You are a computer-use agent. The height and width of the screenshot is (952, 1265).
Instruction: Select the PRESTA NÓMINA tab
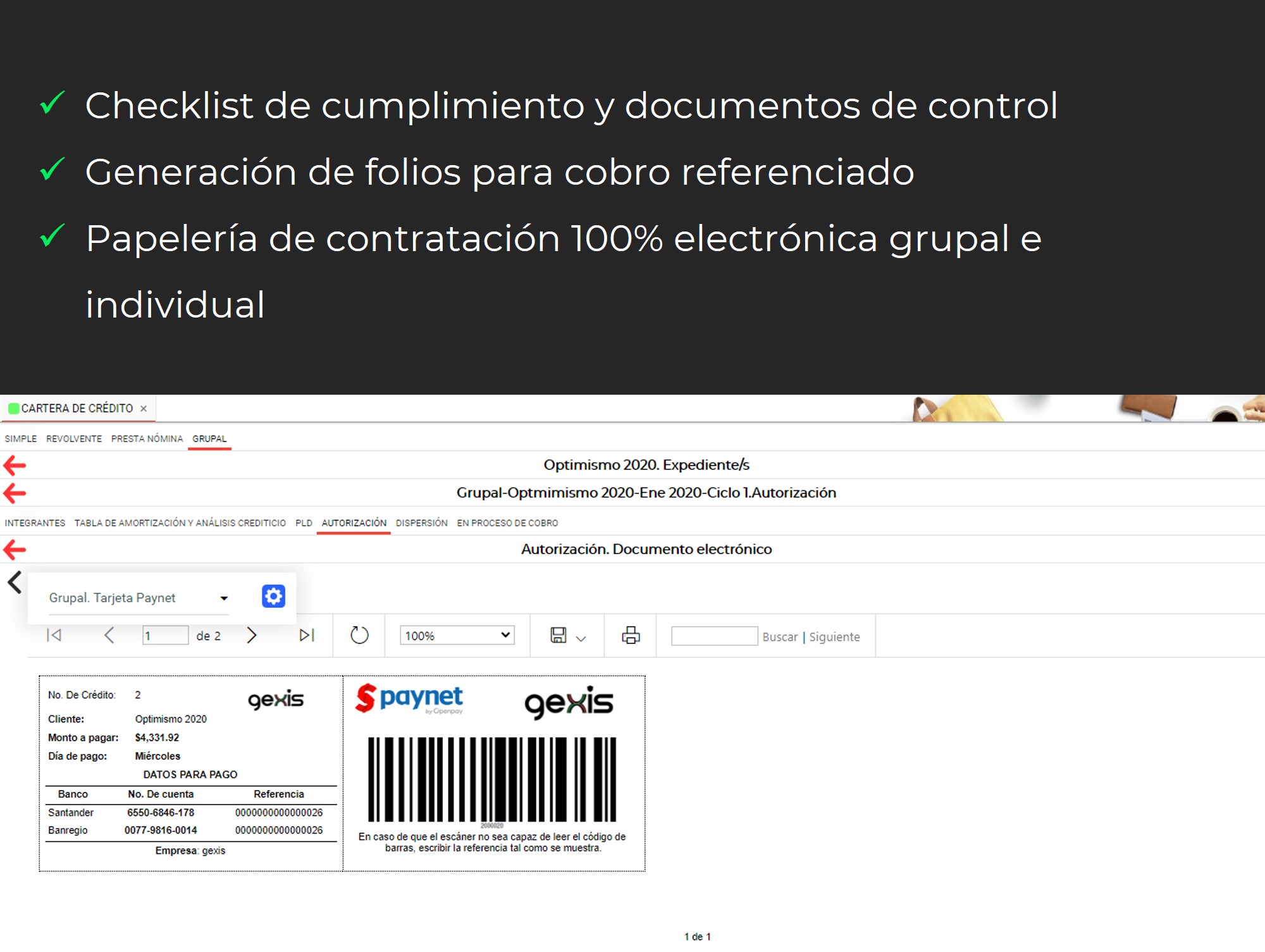point(147,439)
